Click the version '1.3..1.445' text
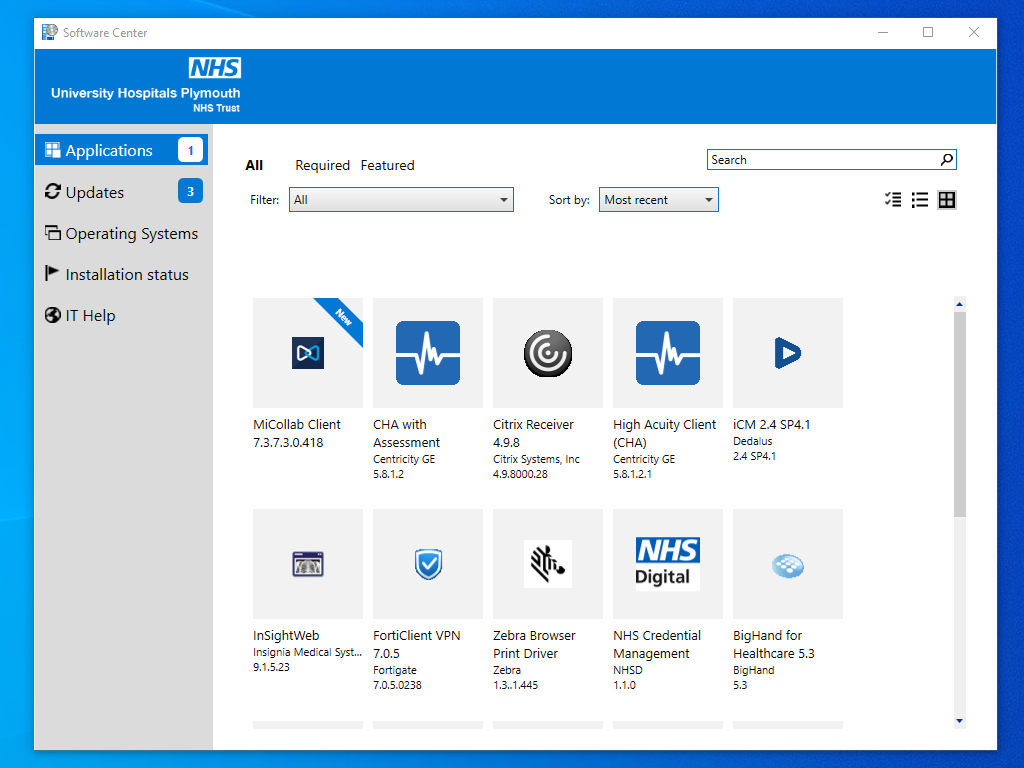Screen dimensions: 1024x768 pyautogui.click(x=515, y=685)
